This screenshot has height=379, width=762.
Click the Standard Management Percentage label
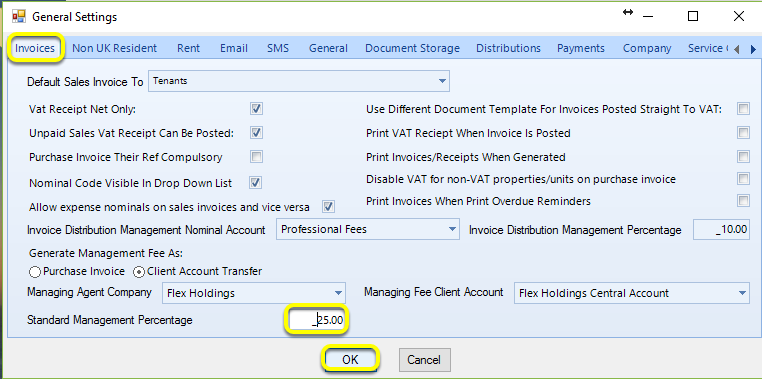click(x=110, y=320)
